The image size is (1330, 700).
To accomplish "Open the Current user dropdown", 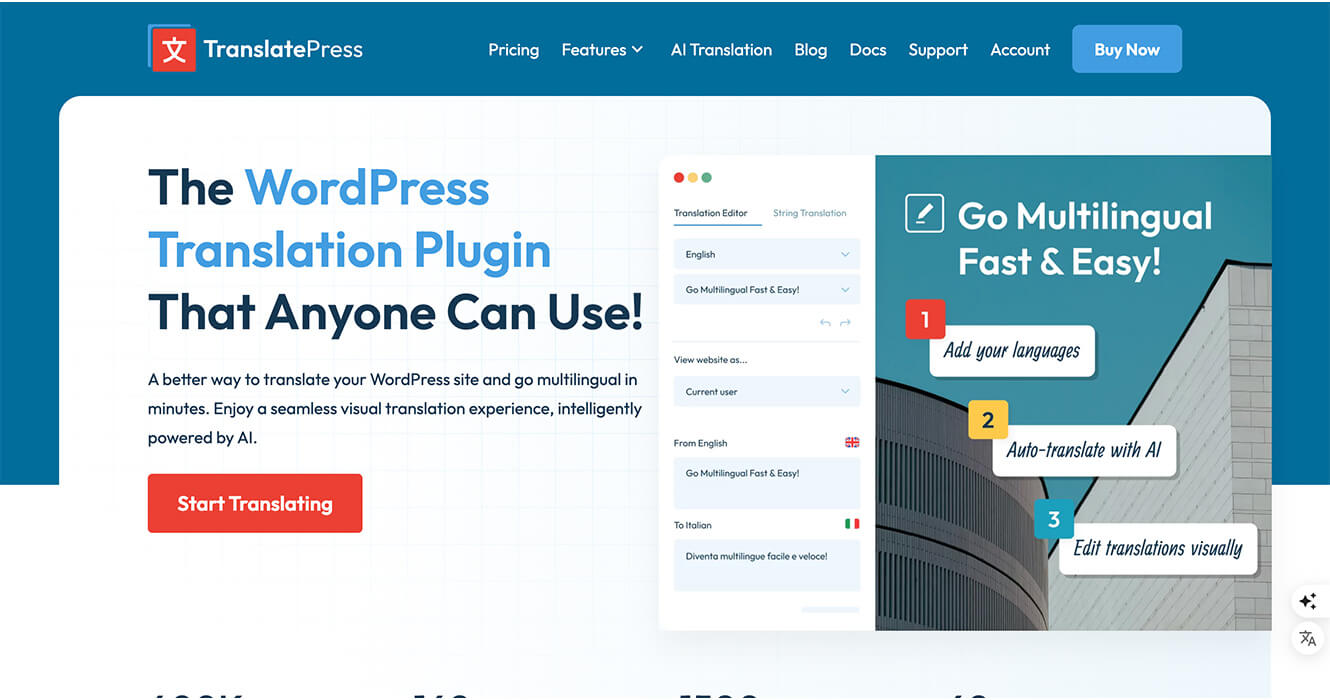I will point(767,391).
